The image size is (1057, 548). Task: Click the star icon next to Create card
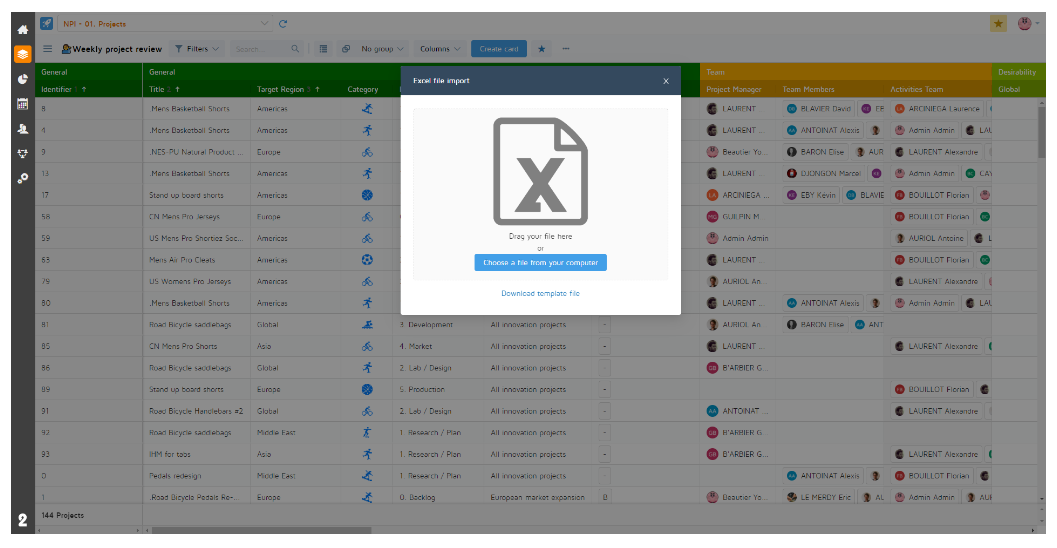(542, 48)
